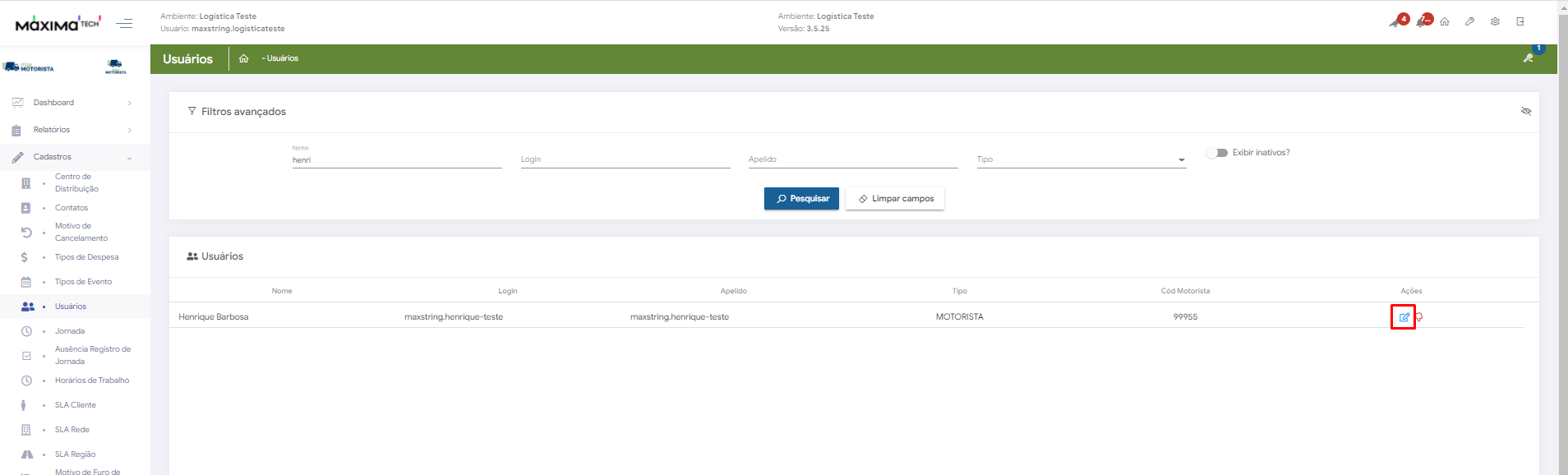Screen dimensions: 1568x475
Task: Select Usuários in the sidebar
Action: (71, 307)
